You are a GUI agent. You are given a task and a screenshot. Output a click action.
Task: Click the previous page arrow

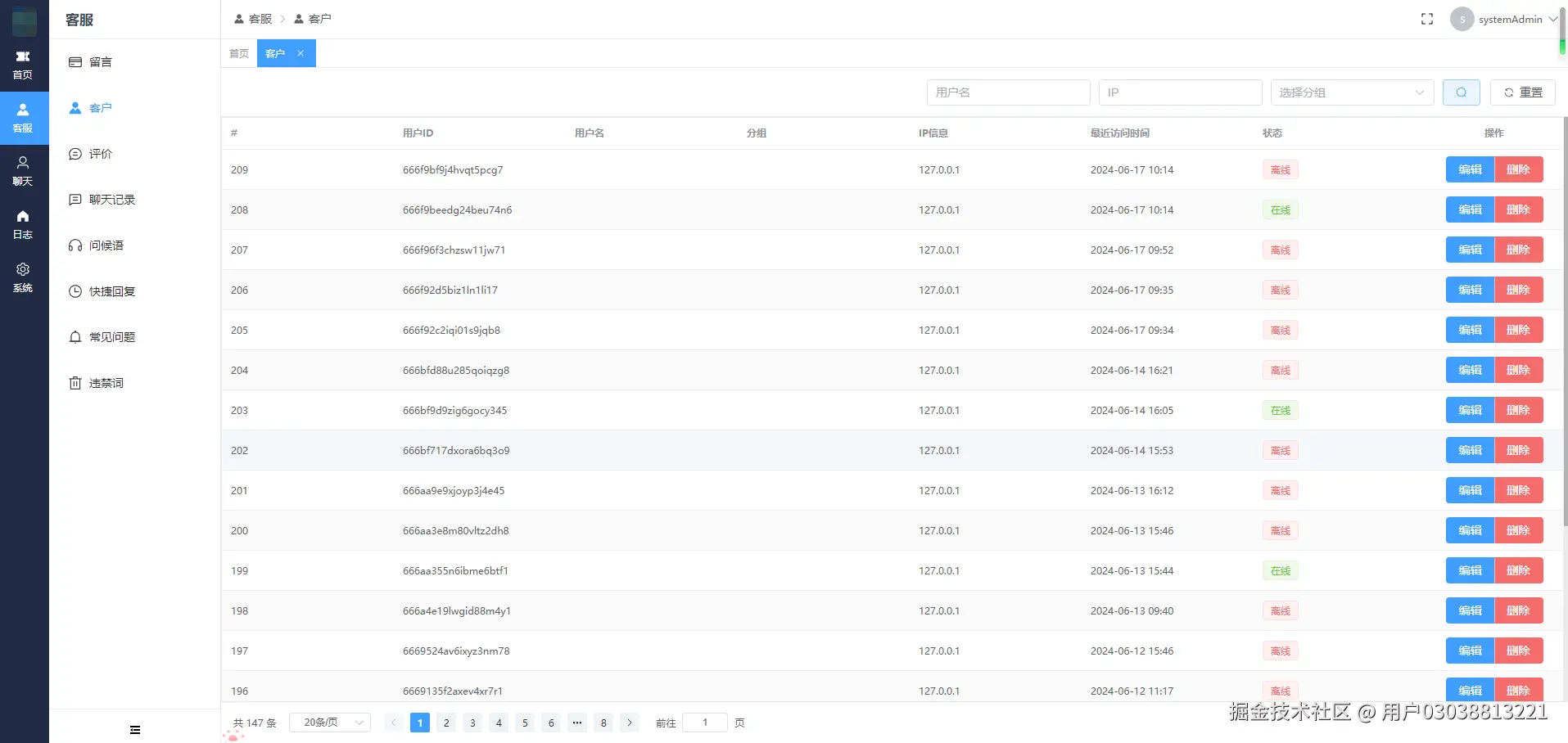[393, 723]
